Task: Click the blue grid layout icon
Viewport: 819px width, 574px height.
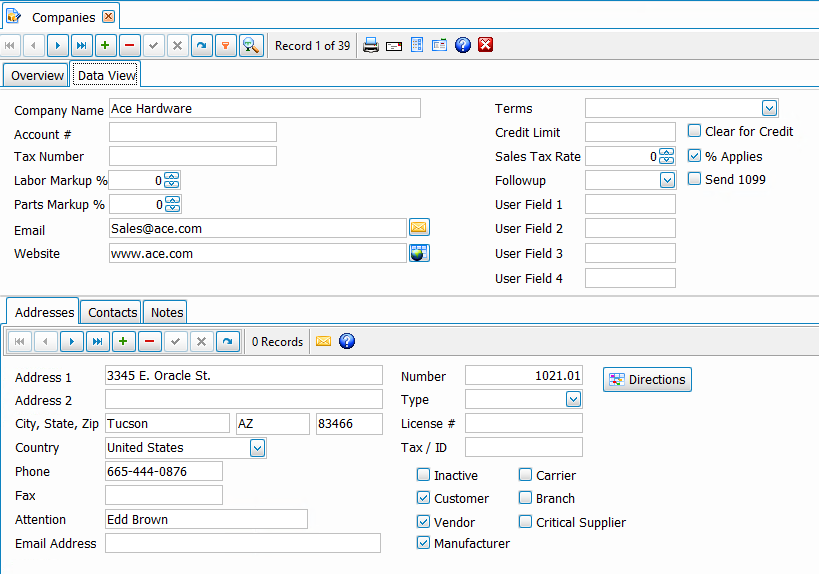Action: pyautogui.click(x=417, y=45)
